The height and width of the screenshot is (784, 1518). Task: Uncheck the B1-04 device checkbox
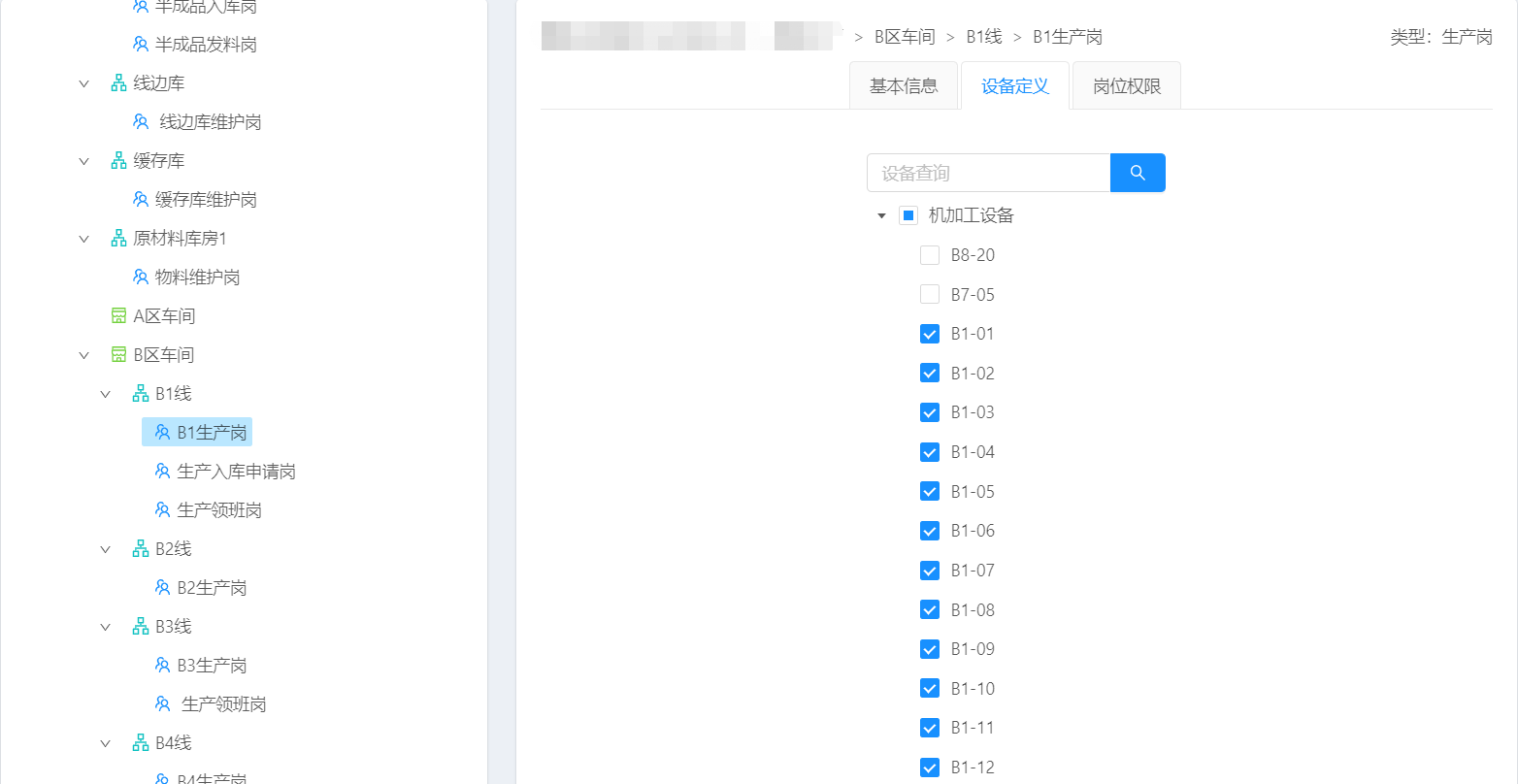930,452
